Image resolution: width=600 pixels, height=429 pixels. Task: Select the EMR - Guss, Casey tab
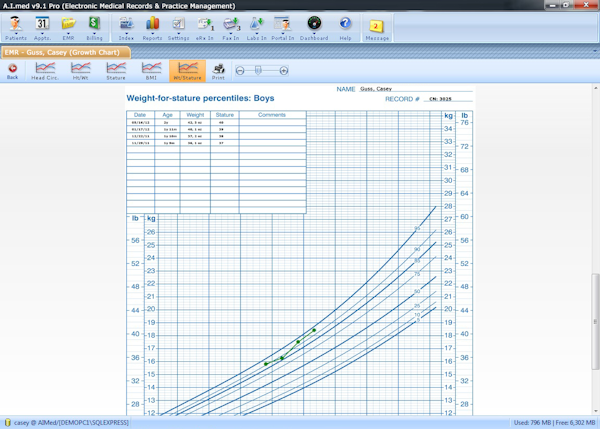66,52
